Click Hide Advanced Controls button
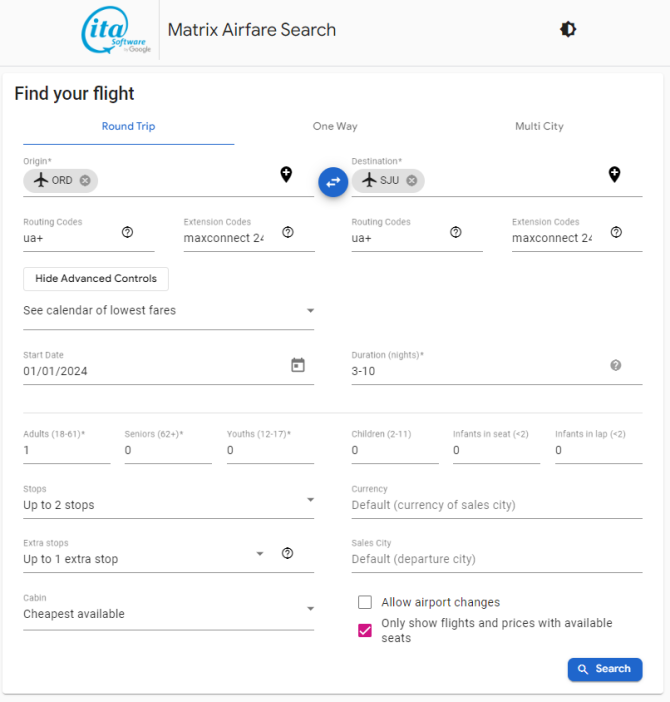 96,278
